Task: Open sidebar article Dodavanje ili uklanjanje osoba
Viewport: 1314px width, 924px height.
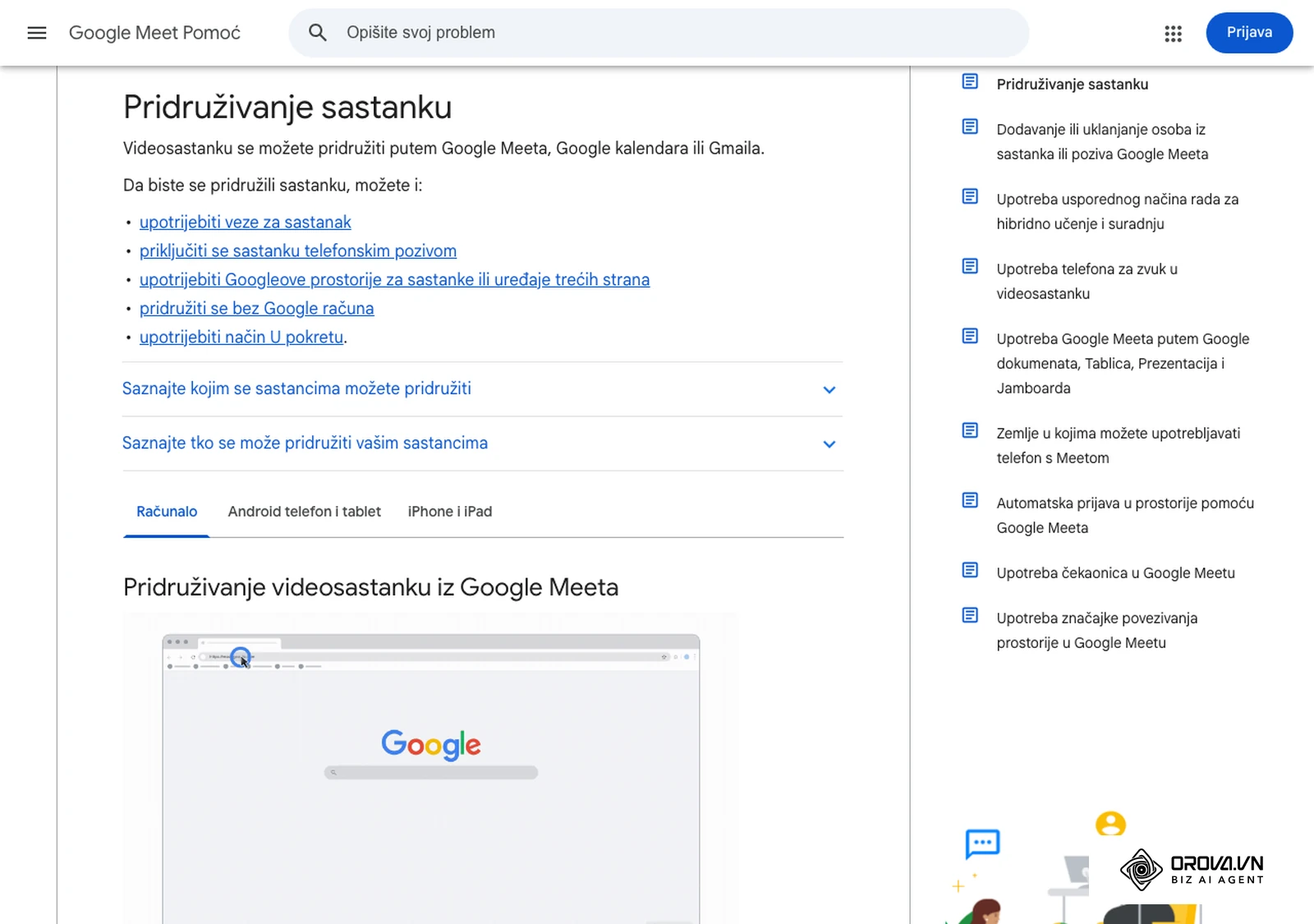Action: tap(1102, 142)
